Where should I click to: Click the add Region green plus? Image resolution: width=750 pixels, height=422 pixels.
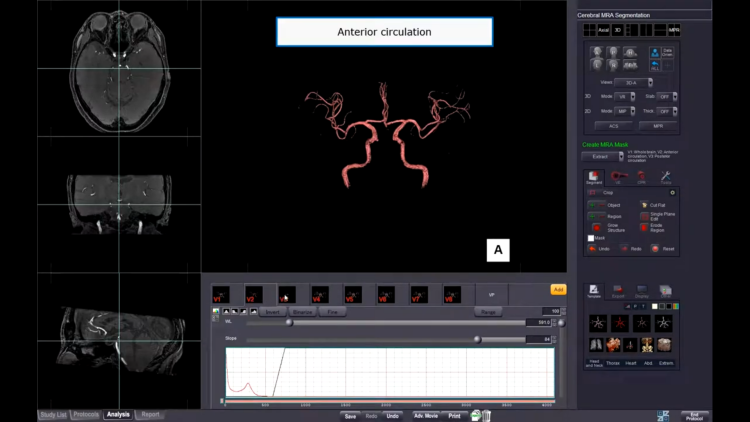point(592,217)
